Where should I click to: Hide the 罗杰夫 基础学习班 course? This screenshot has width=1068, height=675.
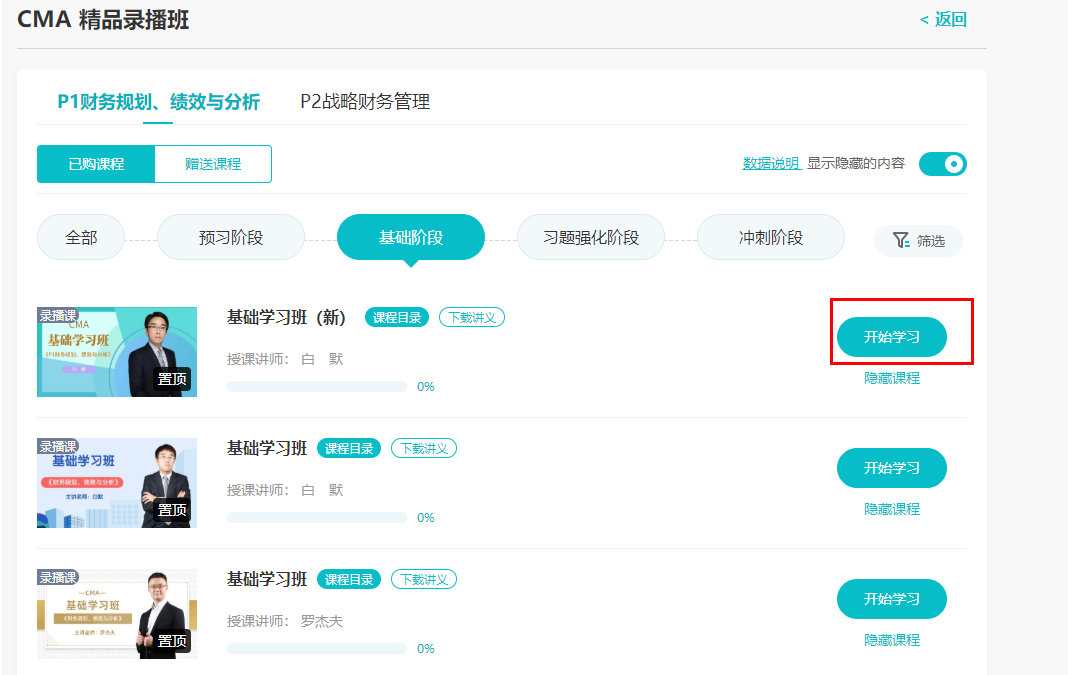(891, 640)
